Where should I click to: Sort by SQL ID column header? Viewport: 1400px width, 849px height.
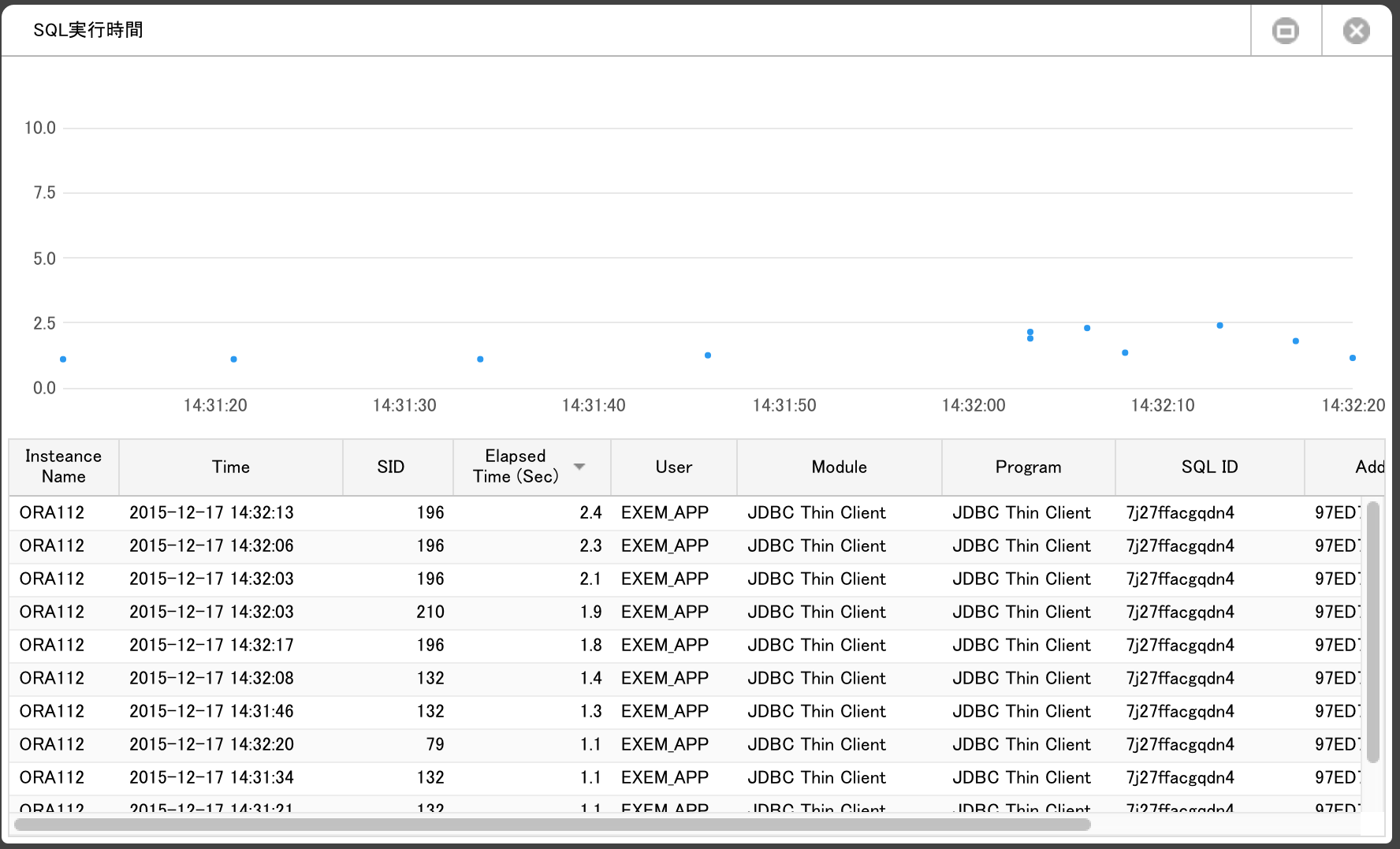pos(1210,467)
